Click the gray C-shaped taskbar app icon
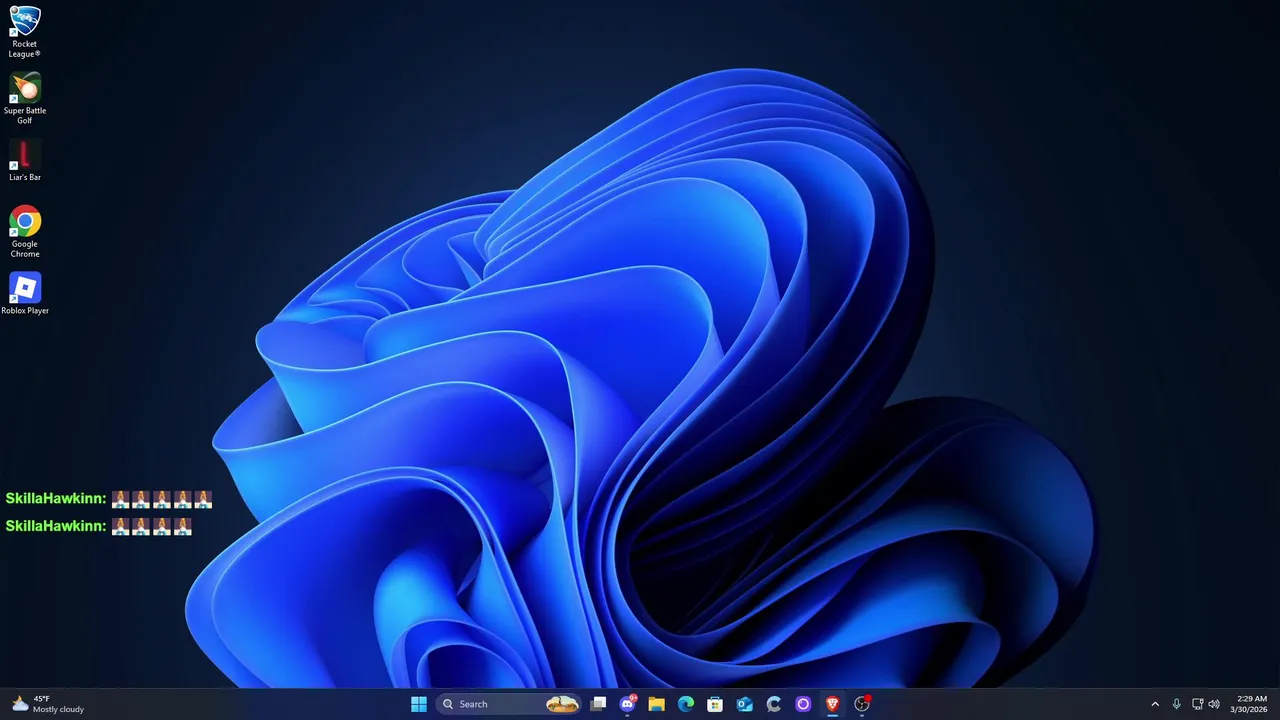 (x=773, y=704)
